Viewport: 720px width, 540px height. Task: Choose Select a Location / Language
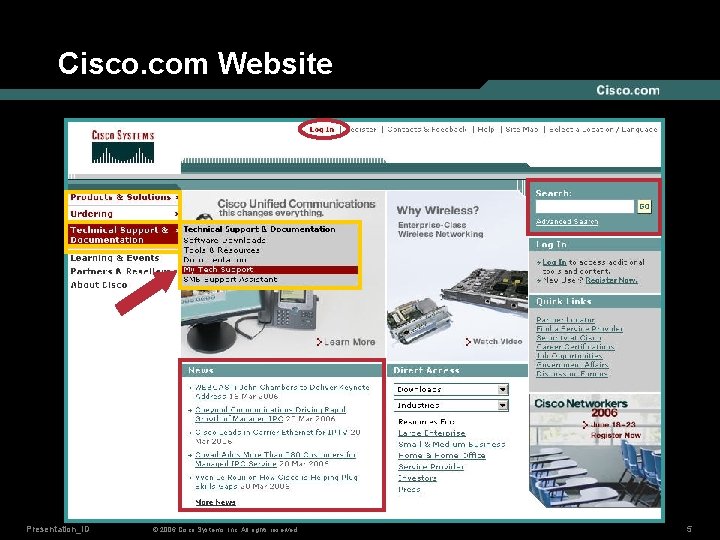(603, 129)
